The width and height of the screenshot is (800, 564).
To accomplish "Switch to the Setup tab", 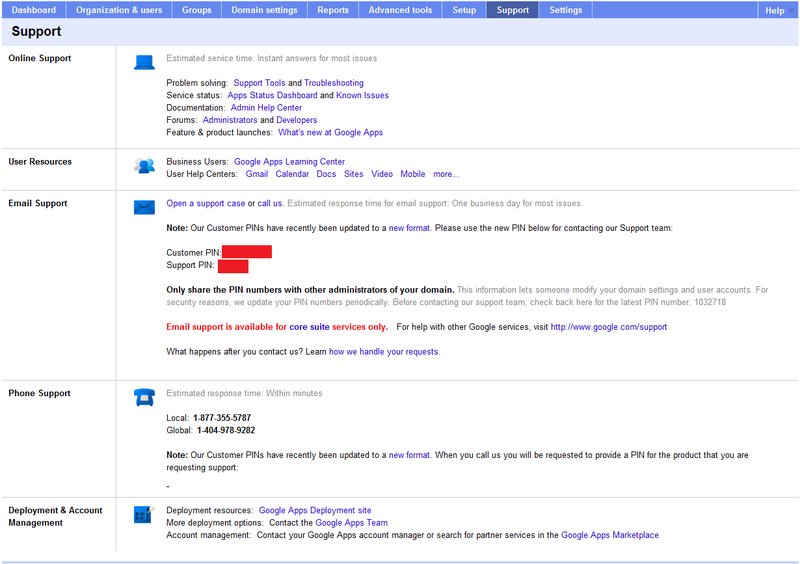I will tap(464, 10).
